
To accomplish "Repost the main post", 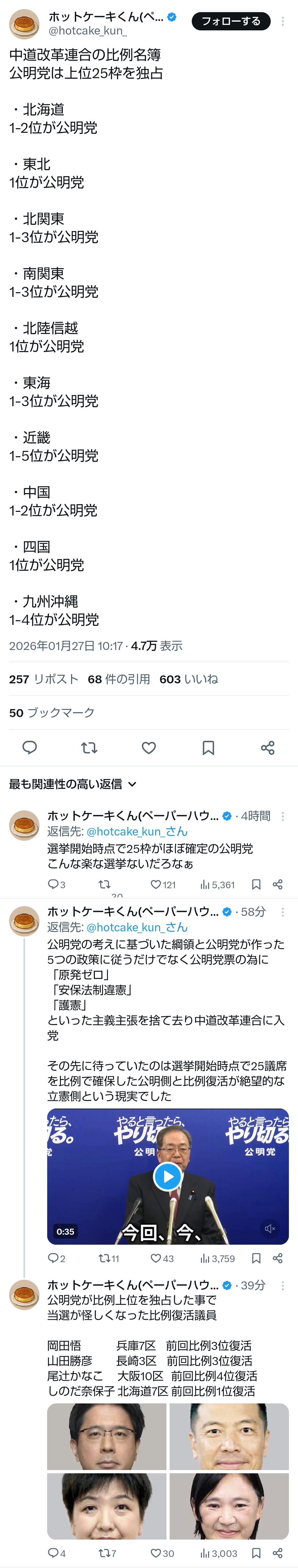I will point(89,747).
